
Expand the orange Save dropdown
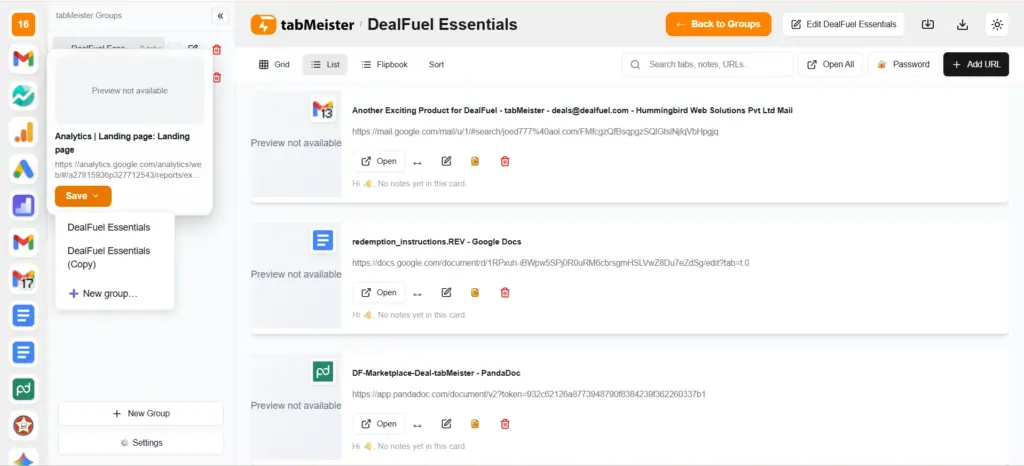pos(83,196)
